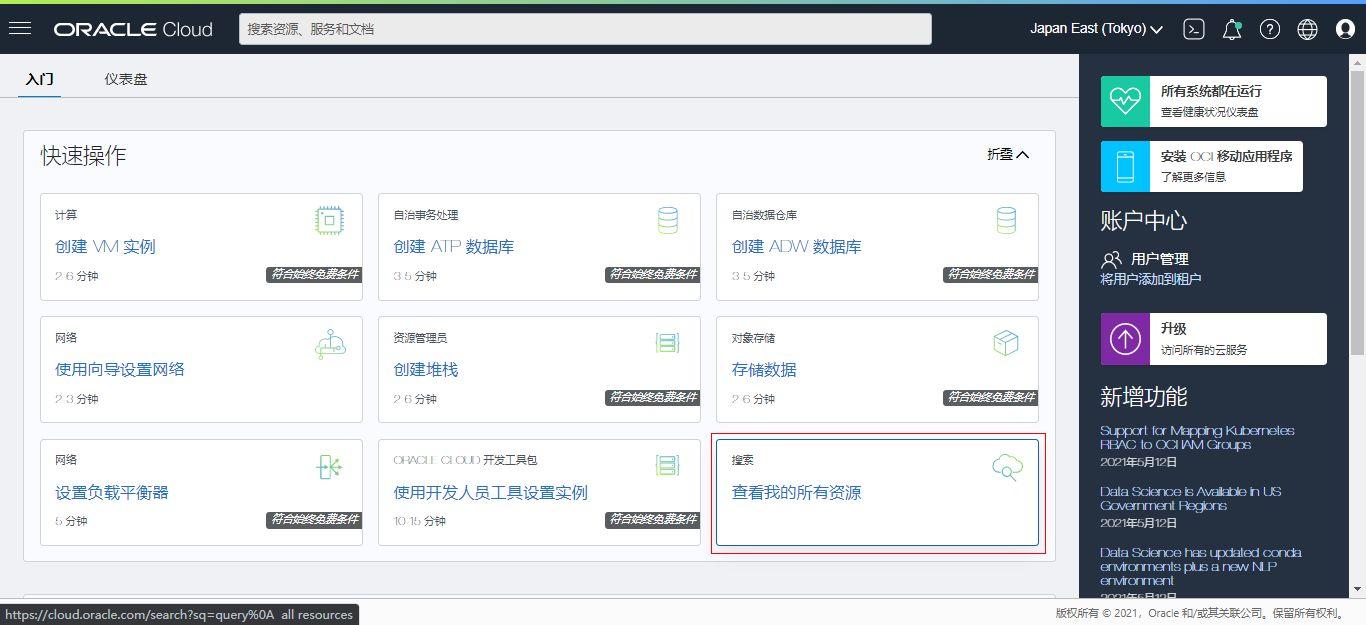Click the heartbeat health status icon
Viewport: 1366px width, 625px height.
point(1125,101)
